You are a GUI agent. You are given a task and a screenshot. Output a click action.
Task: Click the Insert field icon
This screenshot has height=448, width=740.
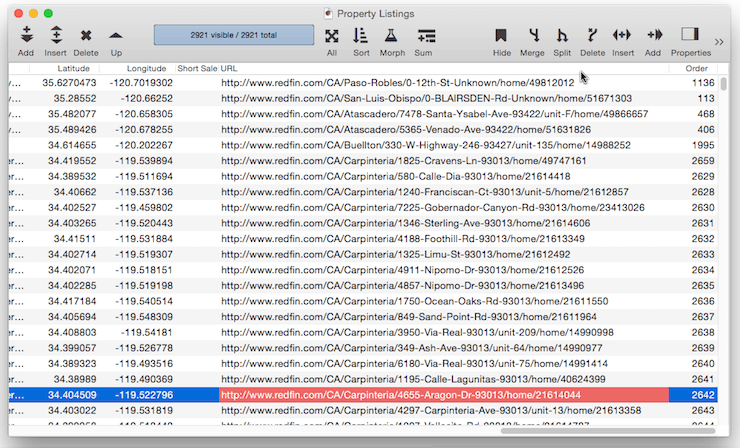point(622,34)
